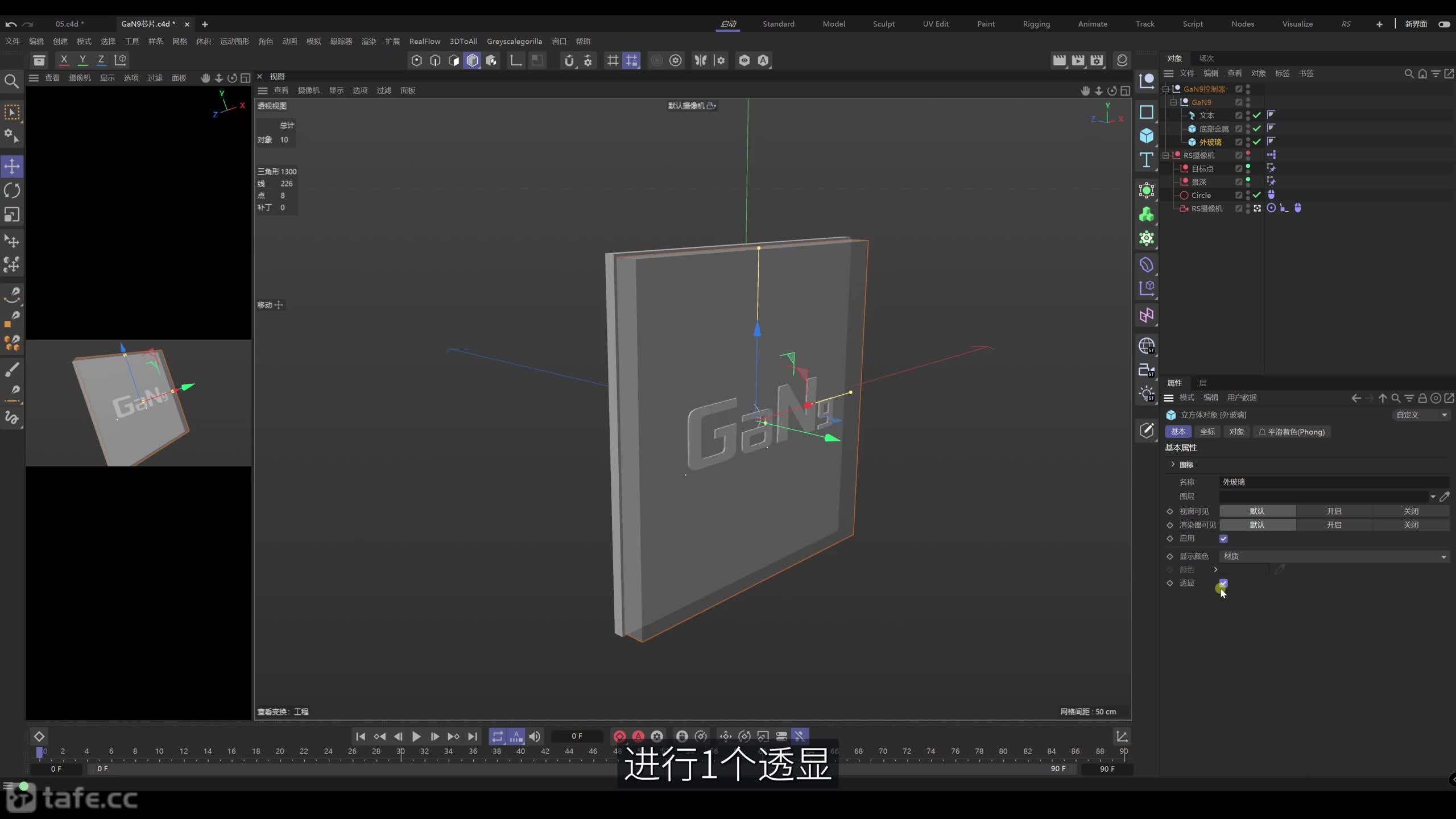Viewport: 1456px width, 819px height.
Task: Toggle Y axis lock
Action: tap(82, 60)
